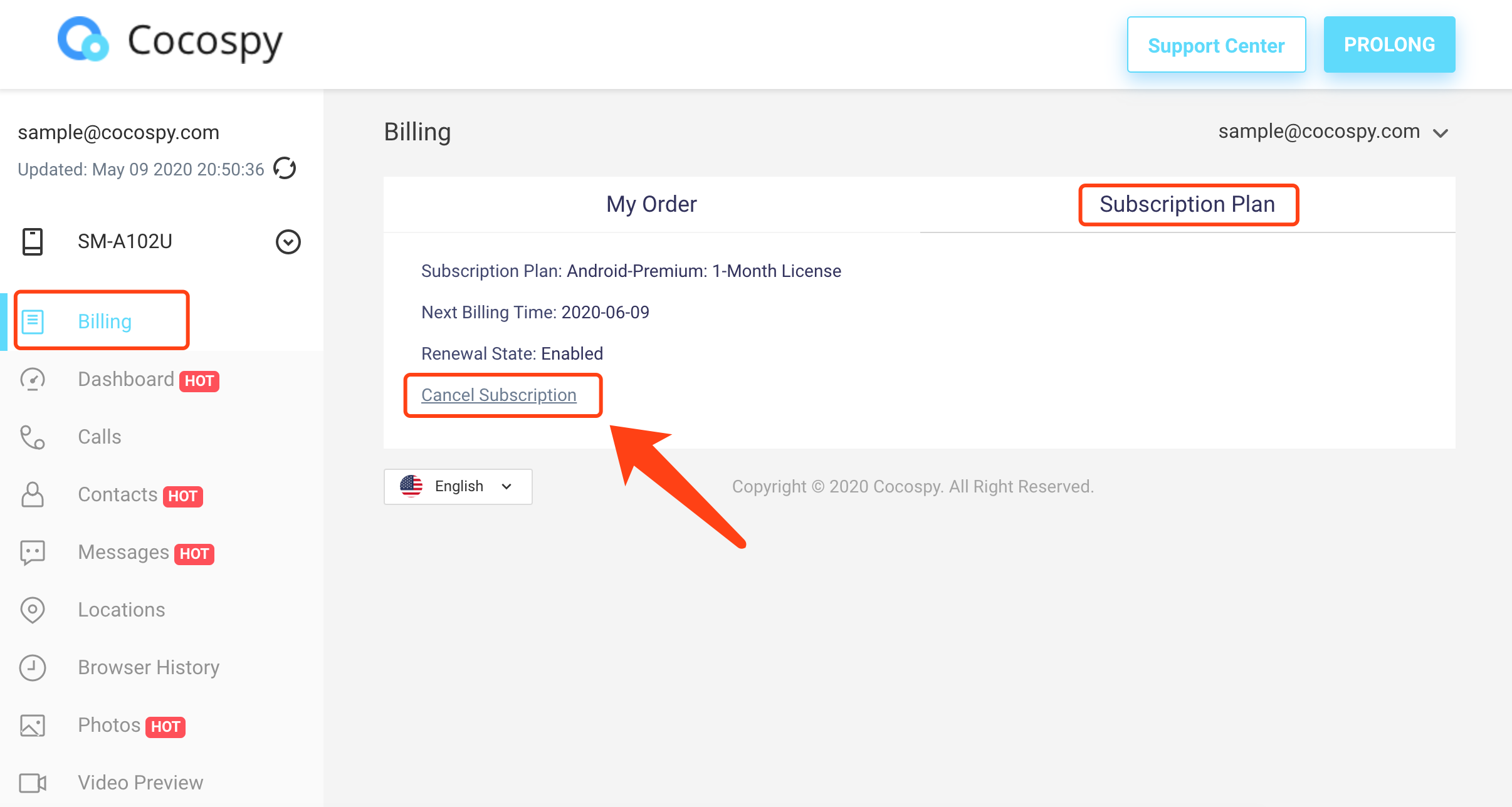The width and height of the screenshot is (1512, 807).
Task: Open Contacts in the sidebar
Action: pos(118,494)
